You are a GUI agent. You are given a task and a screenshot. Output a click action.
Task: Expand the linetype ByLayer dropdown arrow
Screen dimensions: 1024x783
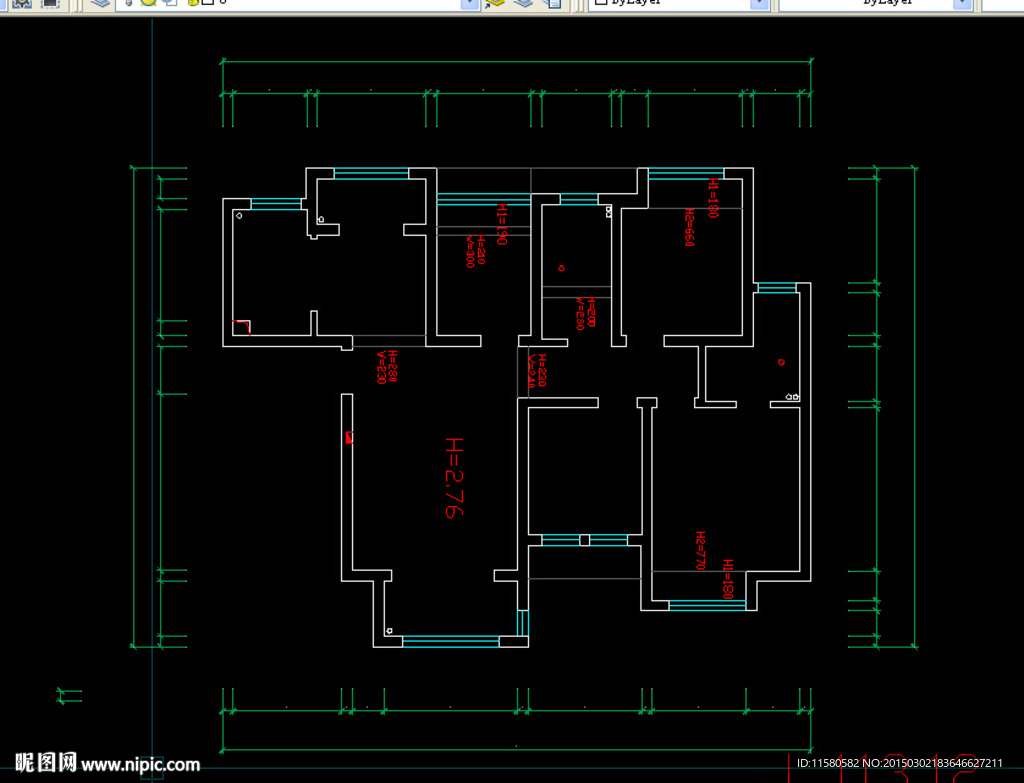[962, 4]
